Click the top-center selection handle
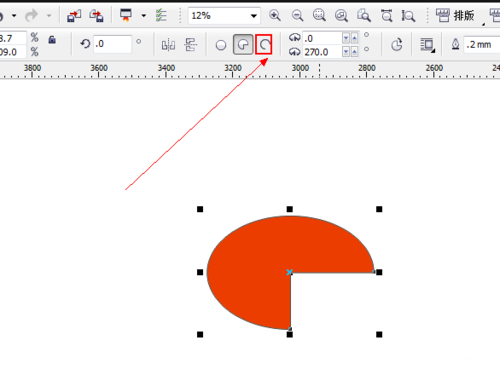 click(290, 209)
